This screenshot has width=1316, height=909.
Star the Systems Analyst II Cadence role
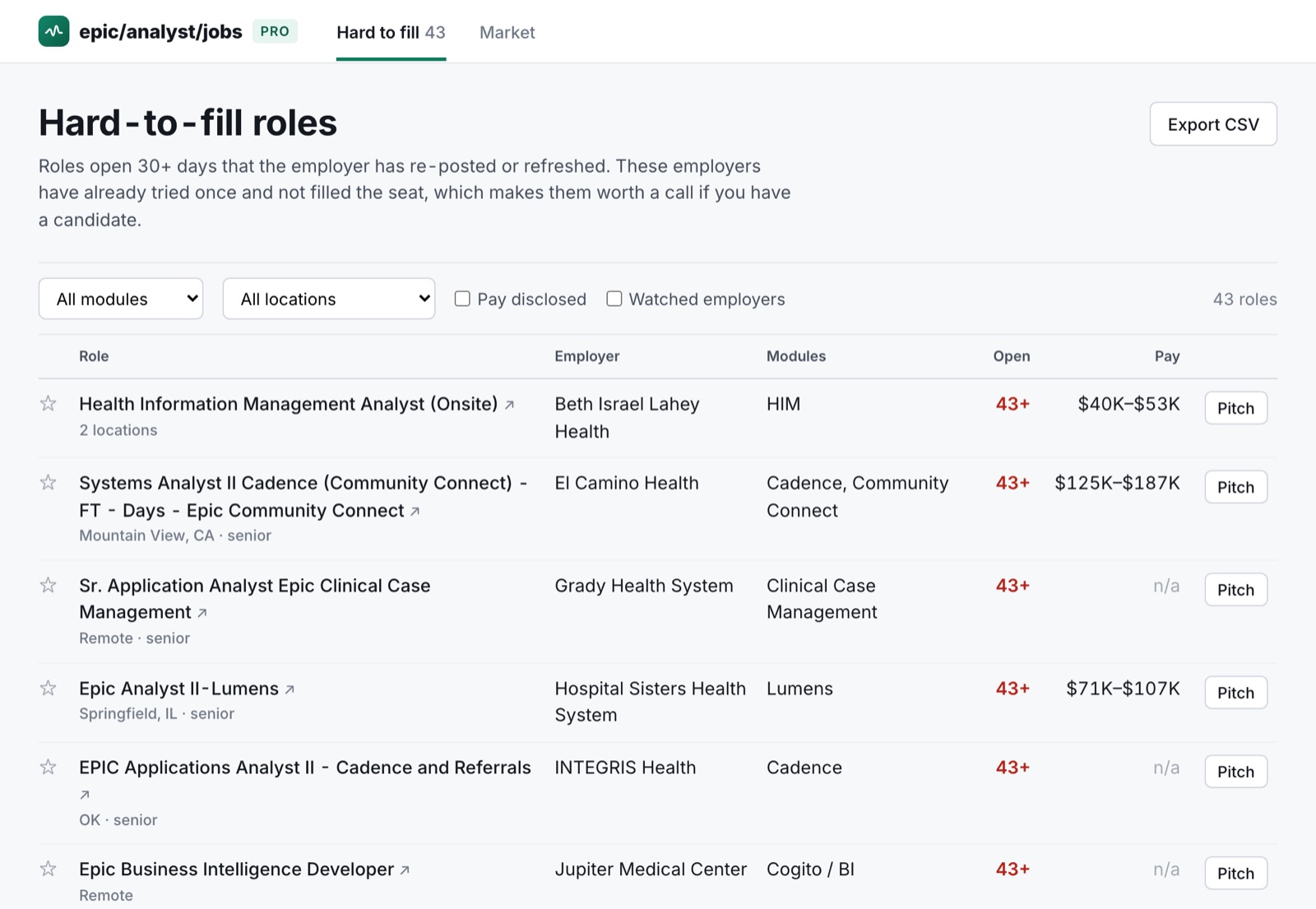click(49, 482)
